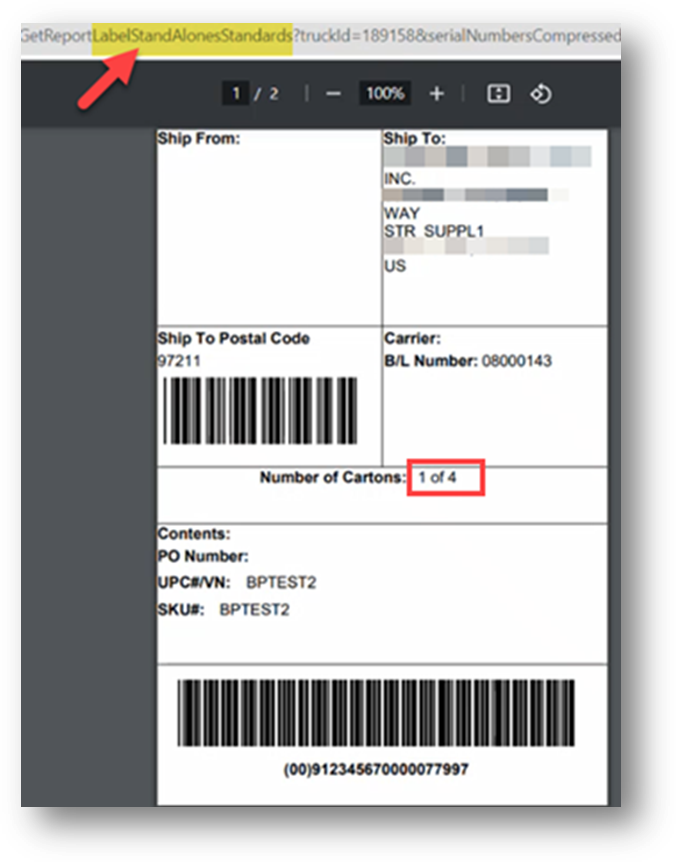
Task: Select the page number field showing 1
Action: pos(236,93)
